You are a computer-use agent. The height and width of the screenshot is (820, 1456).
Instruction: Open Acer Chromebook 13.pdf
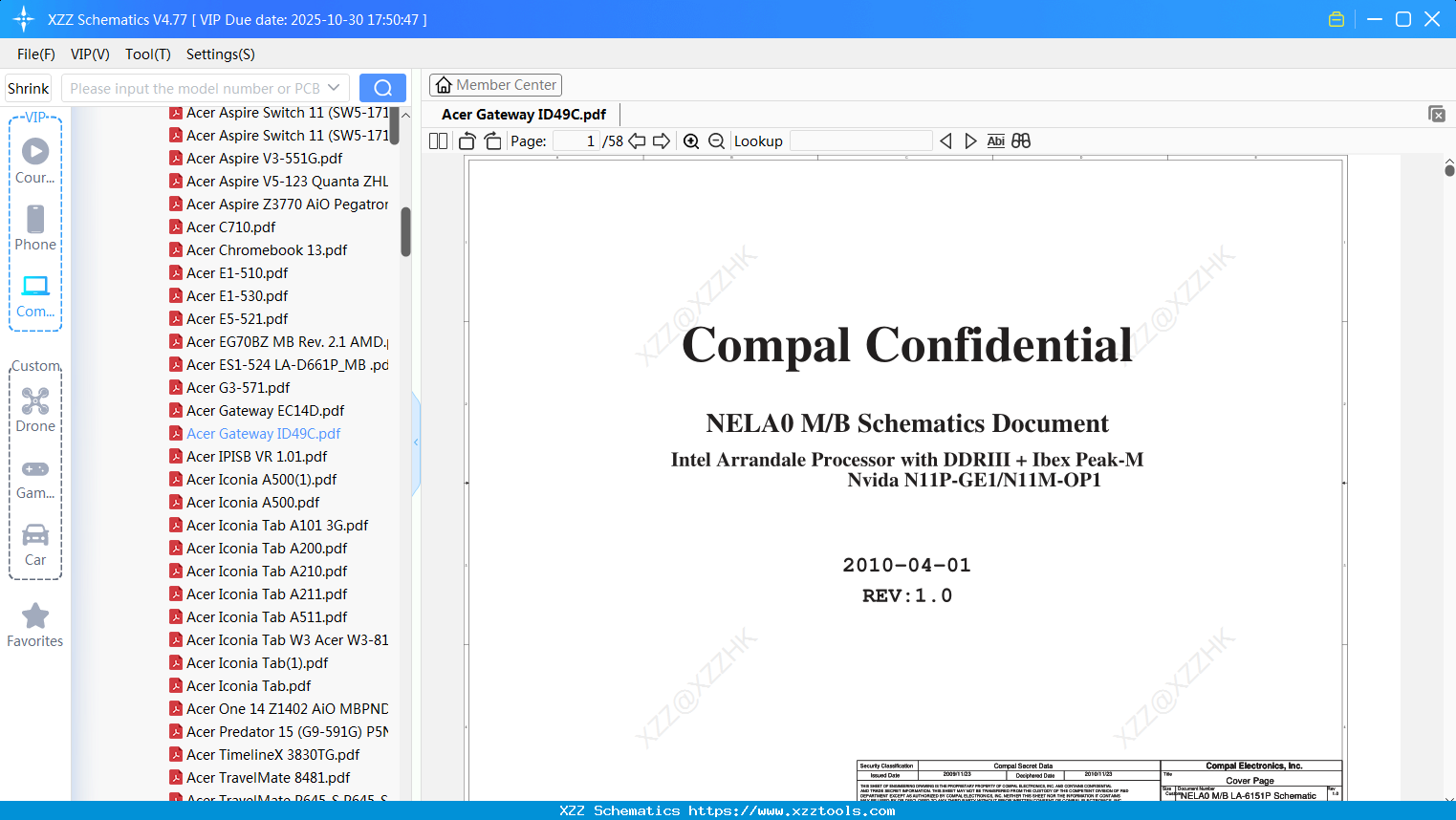[x=258, y=250]
